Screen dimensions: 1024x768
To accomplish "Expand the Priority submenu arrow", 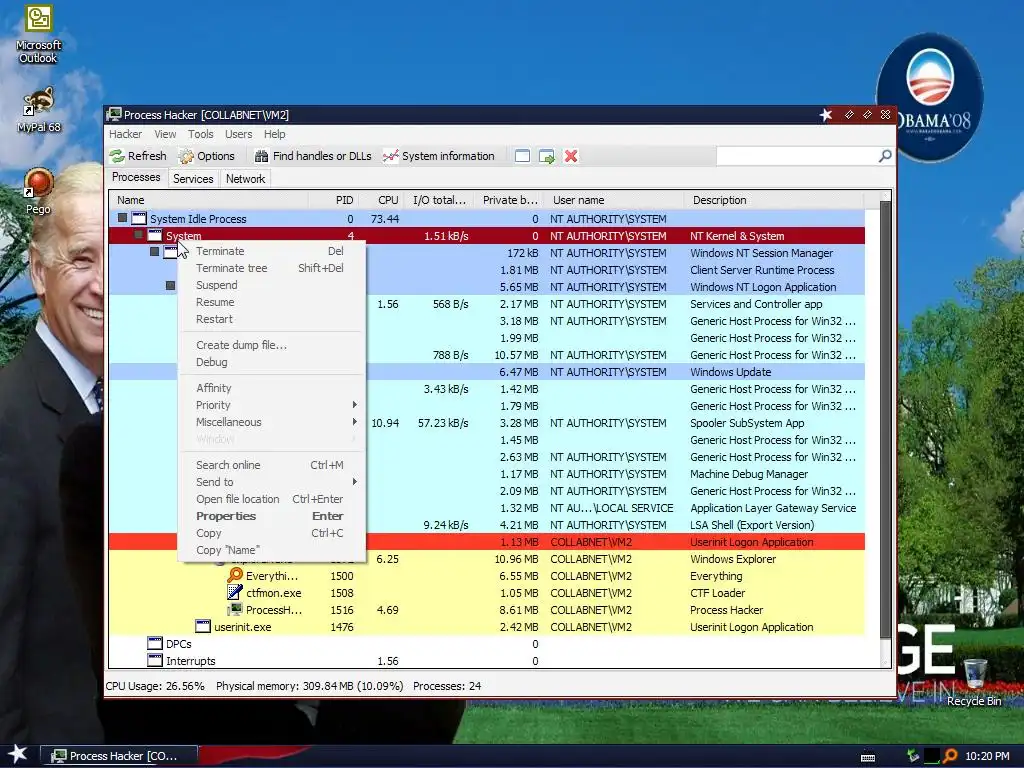I will pos(355,405).
